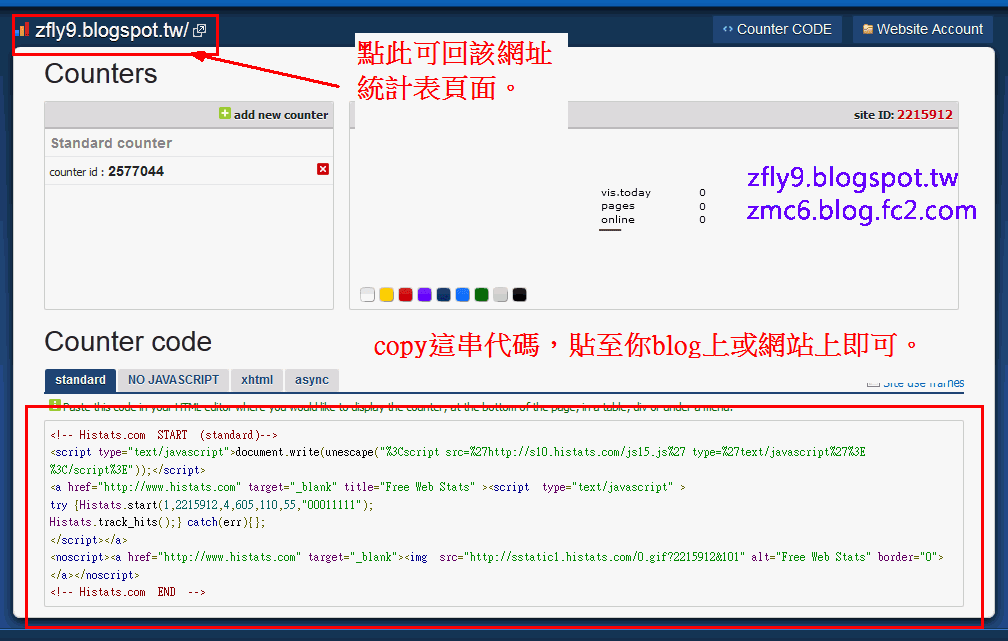Open the Counter CODE button
Viewport: 1008px width, 641px height.
[x=777, y=30]
